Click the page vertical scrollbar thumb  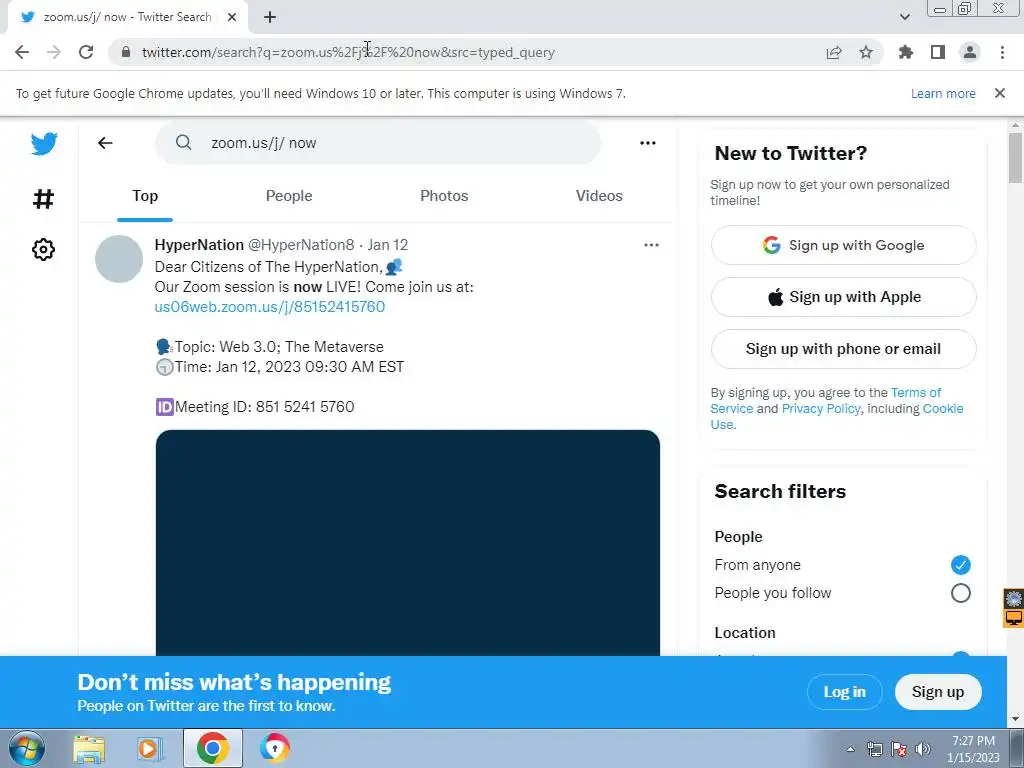click(1015, 157)
